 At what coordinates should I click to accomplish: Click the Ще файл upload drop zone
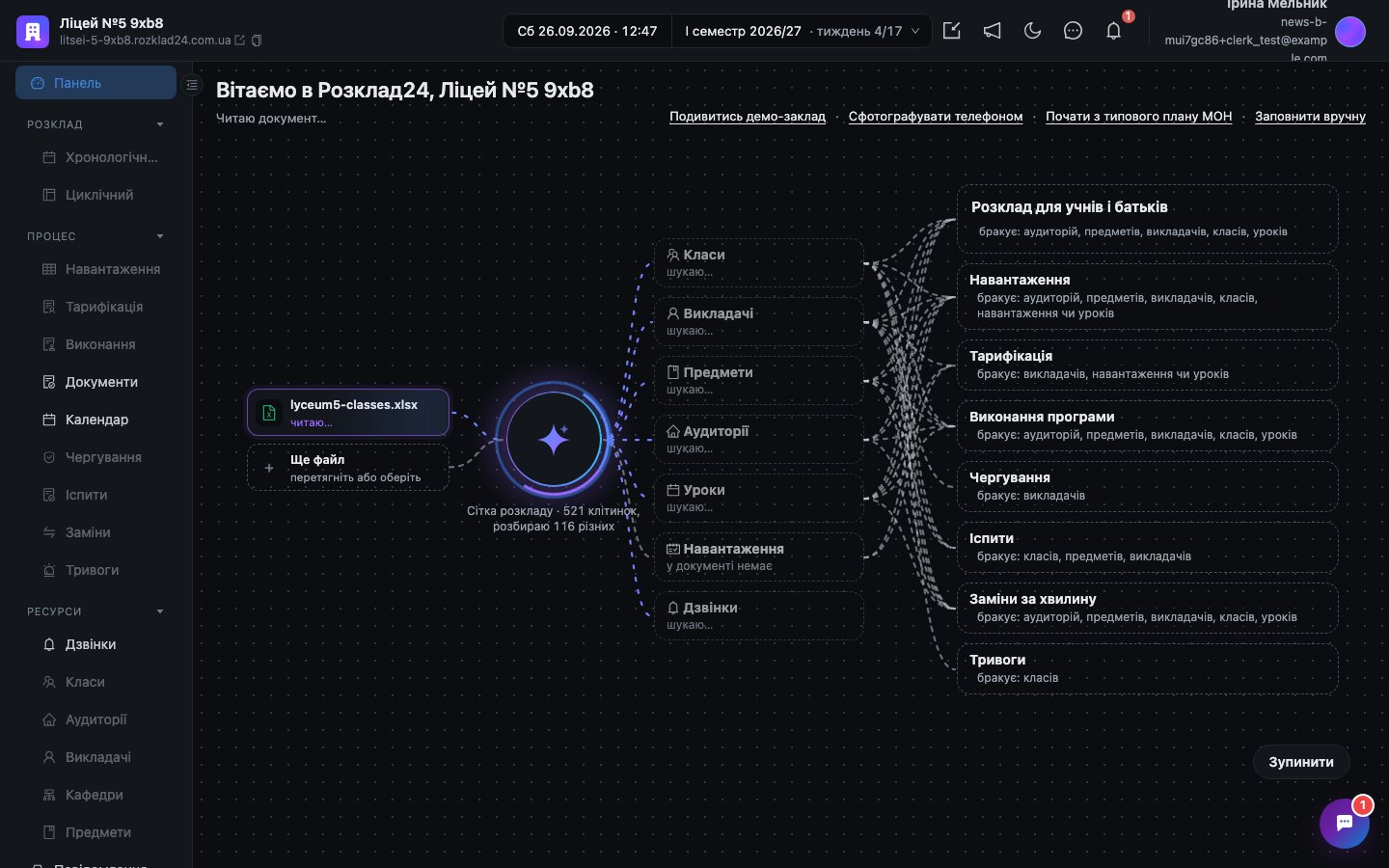(x=348, y=468)
